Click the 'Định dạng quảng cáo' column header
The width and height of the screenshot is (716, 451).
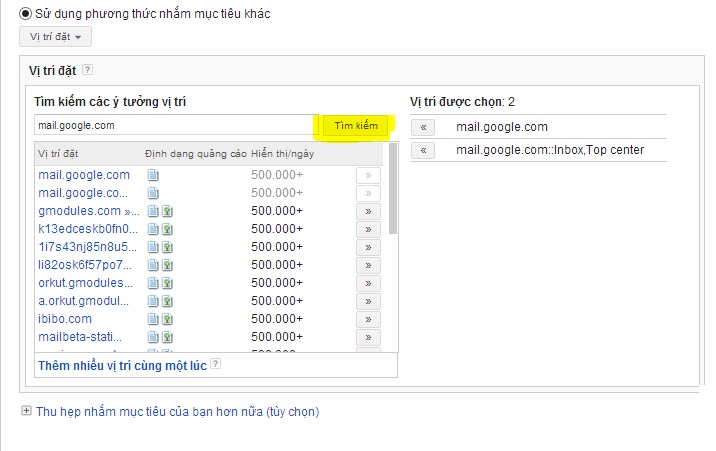(196, 154)
